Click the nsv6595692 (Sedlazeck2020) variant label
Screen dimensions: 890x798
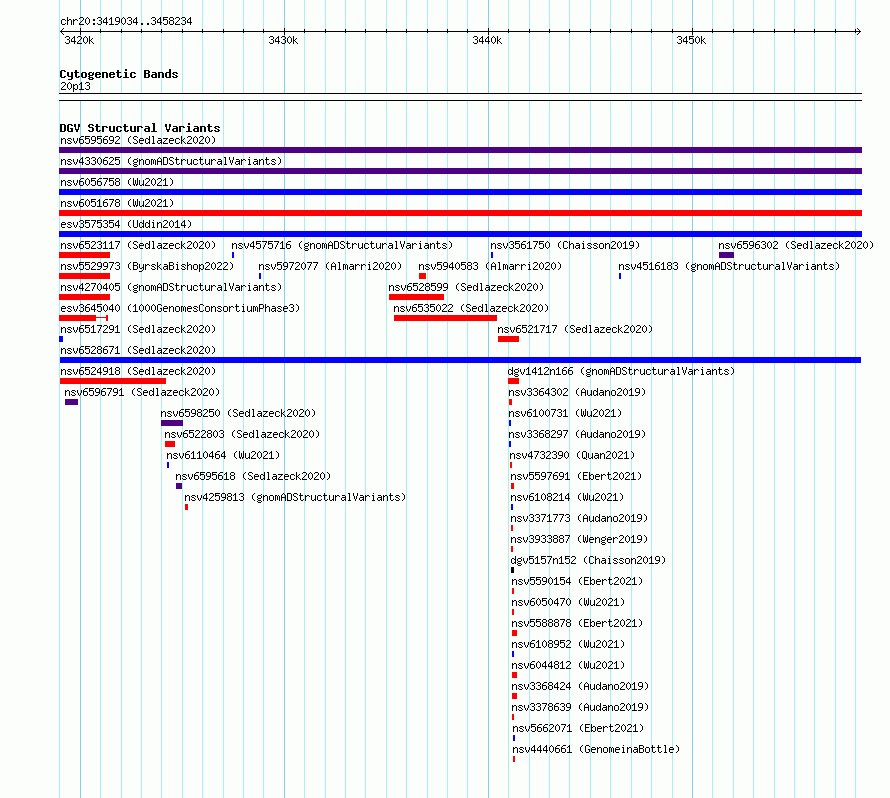pos(138,140)
